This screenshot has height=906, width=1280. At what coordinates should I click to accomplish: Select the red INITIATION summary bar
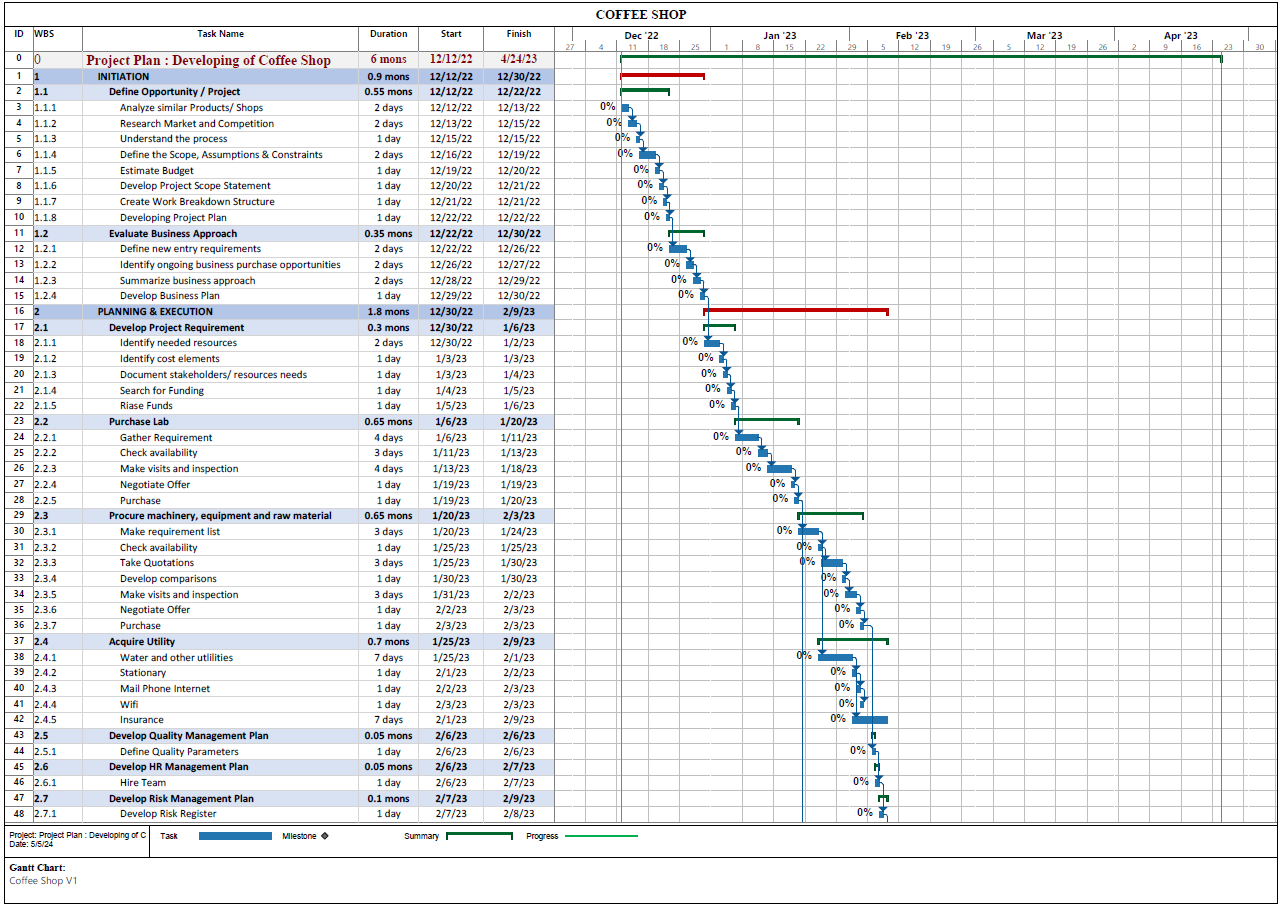click(x=662, y=75)
